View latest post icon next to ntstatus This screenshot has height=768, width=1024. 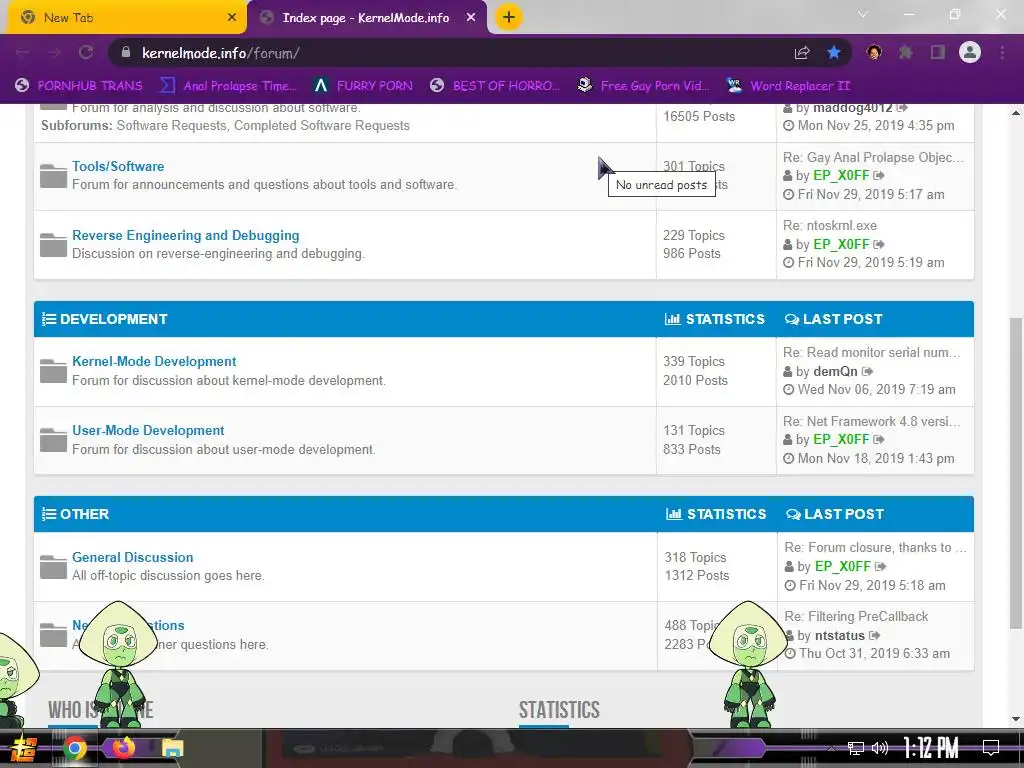point(875,635)
